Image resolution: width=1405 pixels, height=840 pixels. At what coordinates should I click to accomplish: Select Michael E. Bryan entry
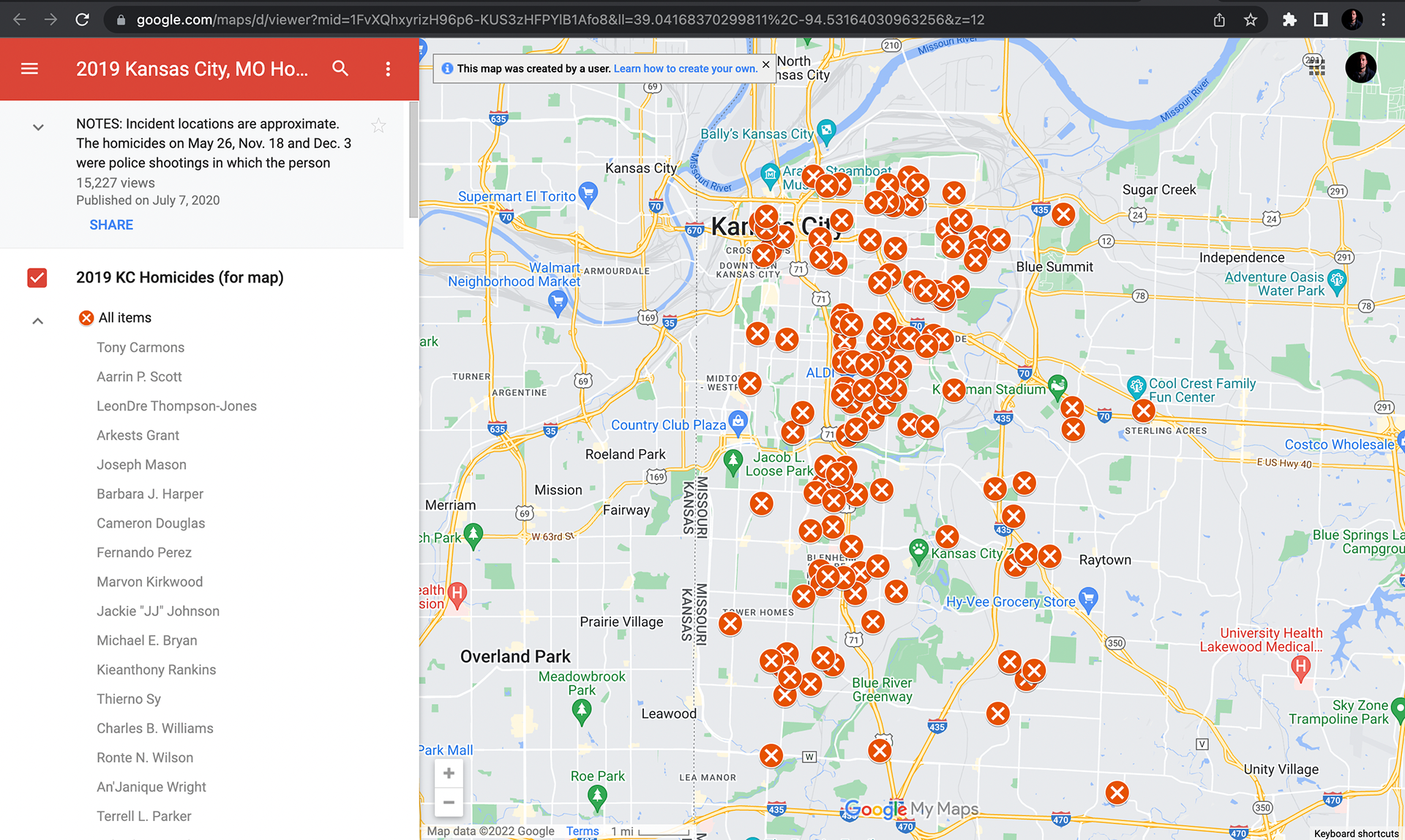(x=146, y=640)
